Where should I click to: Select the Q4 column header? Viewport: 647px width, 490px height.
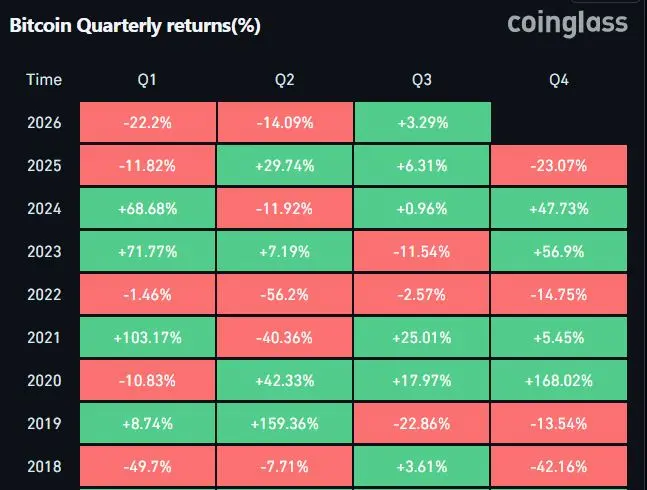click(x=559, y=80)
